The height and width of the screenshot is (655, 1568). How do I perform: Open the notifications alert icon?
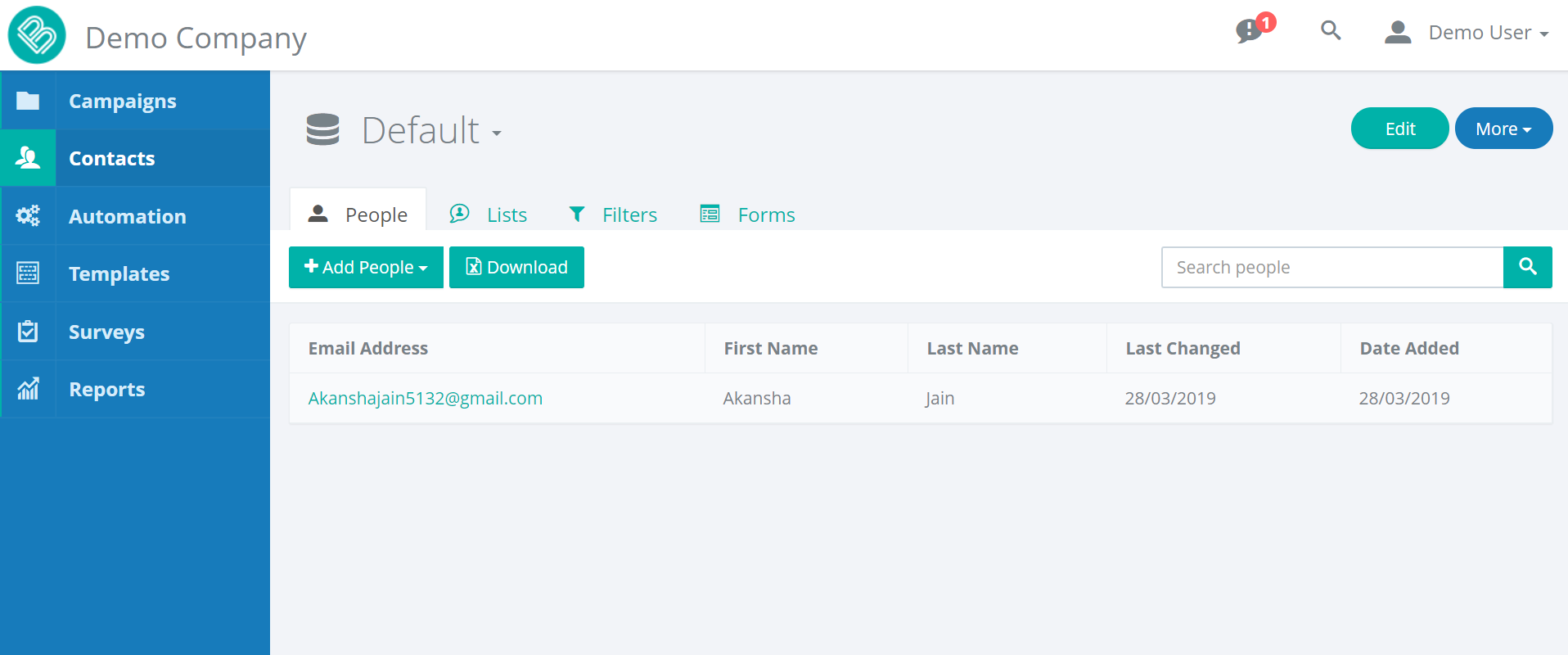(x=1250, y=31)
